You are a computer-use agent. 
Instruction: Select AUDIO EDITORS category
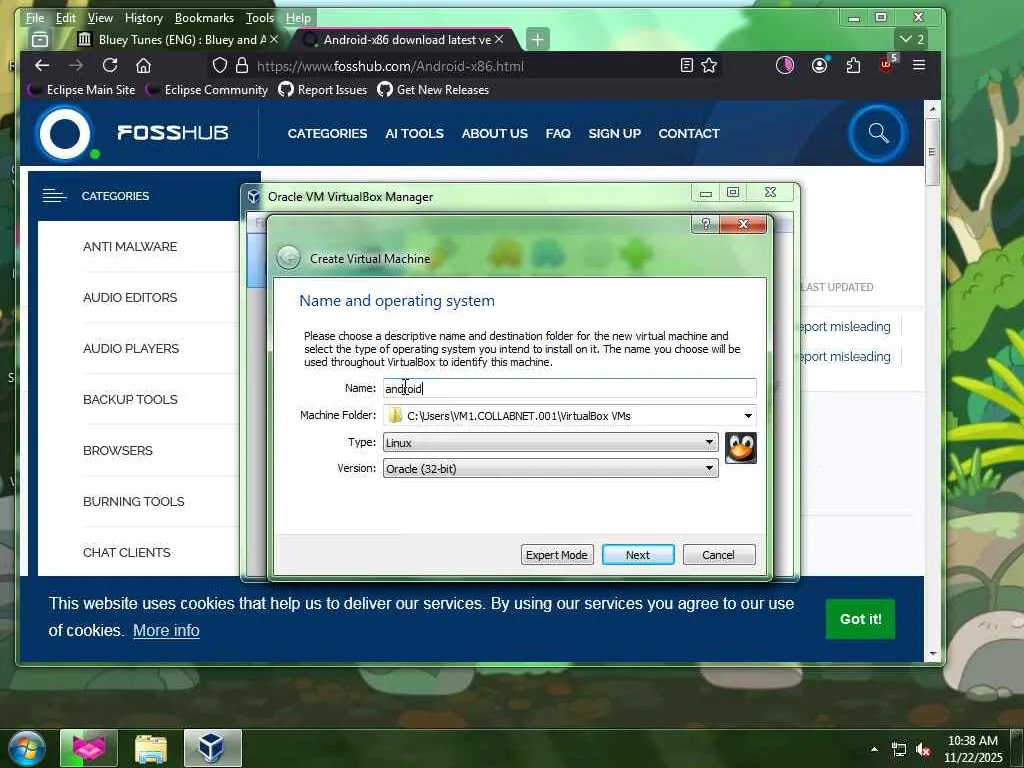click(129, 297)
